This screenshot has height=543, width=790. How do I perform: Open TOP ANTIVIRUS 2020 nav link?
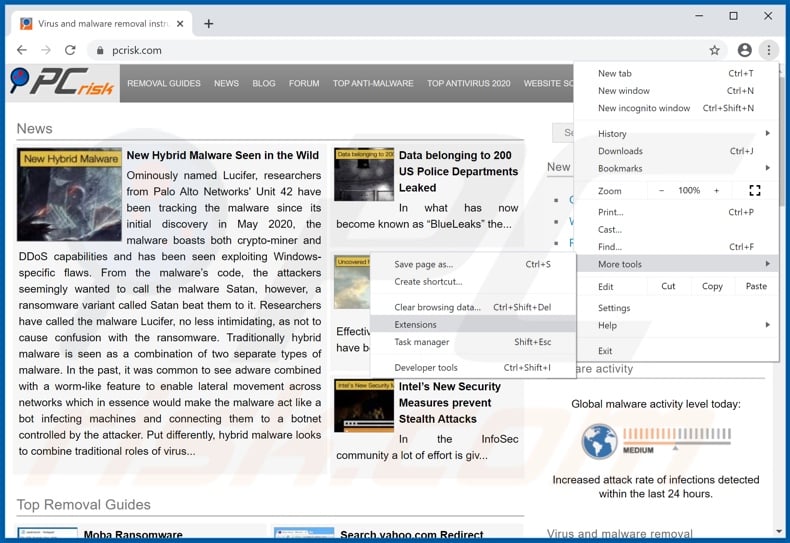click(x=469, y=84)
